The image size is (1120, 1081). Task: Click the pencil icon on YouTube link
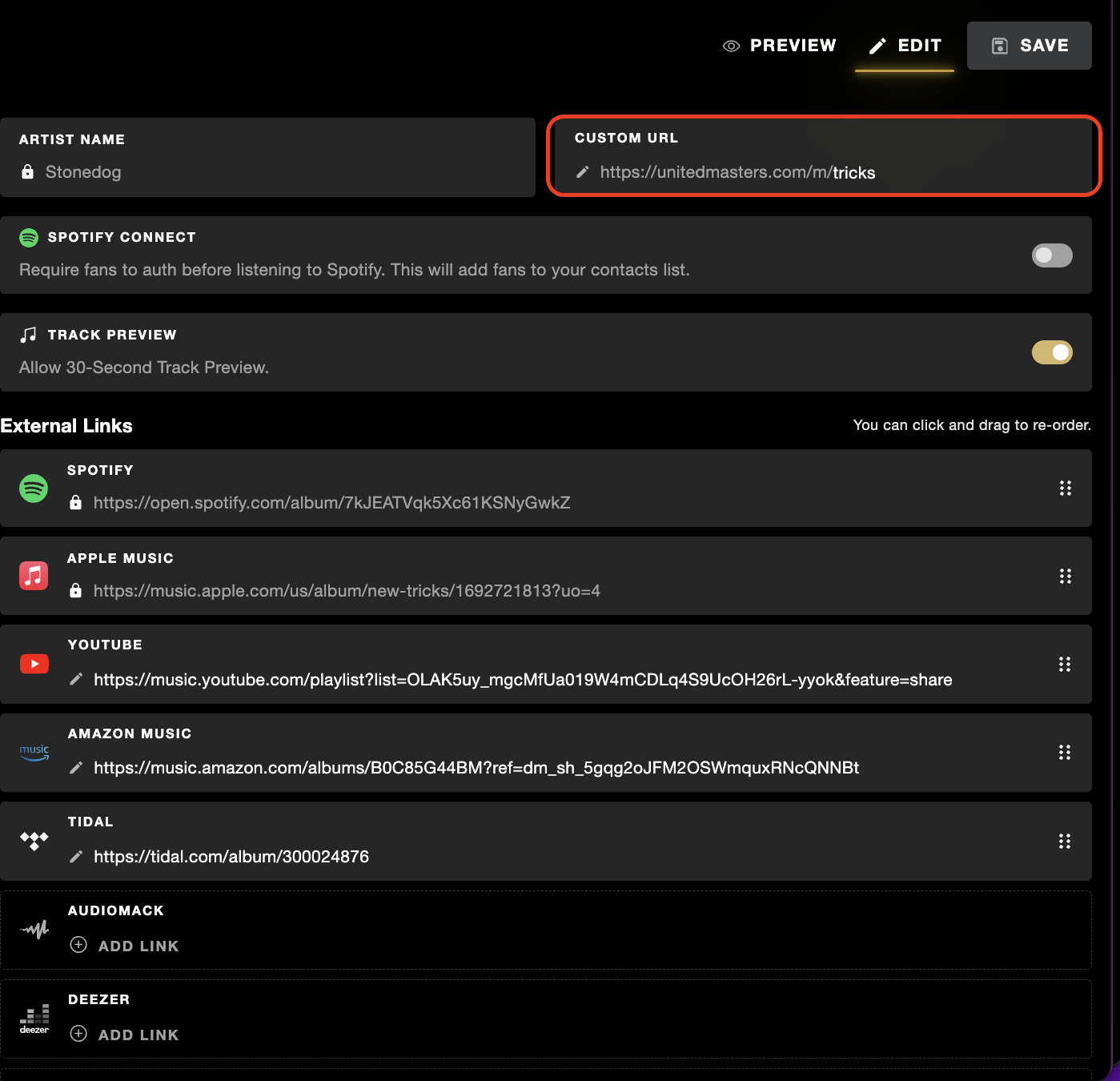point(76,679)
